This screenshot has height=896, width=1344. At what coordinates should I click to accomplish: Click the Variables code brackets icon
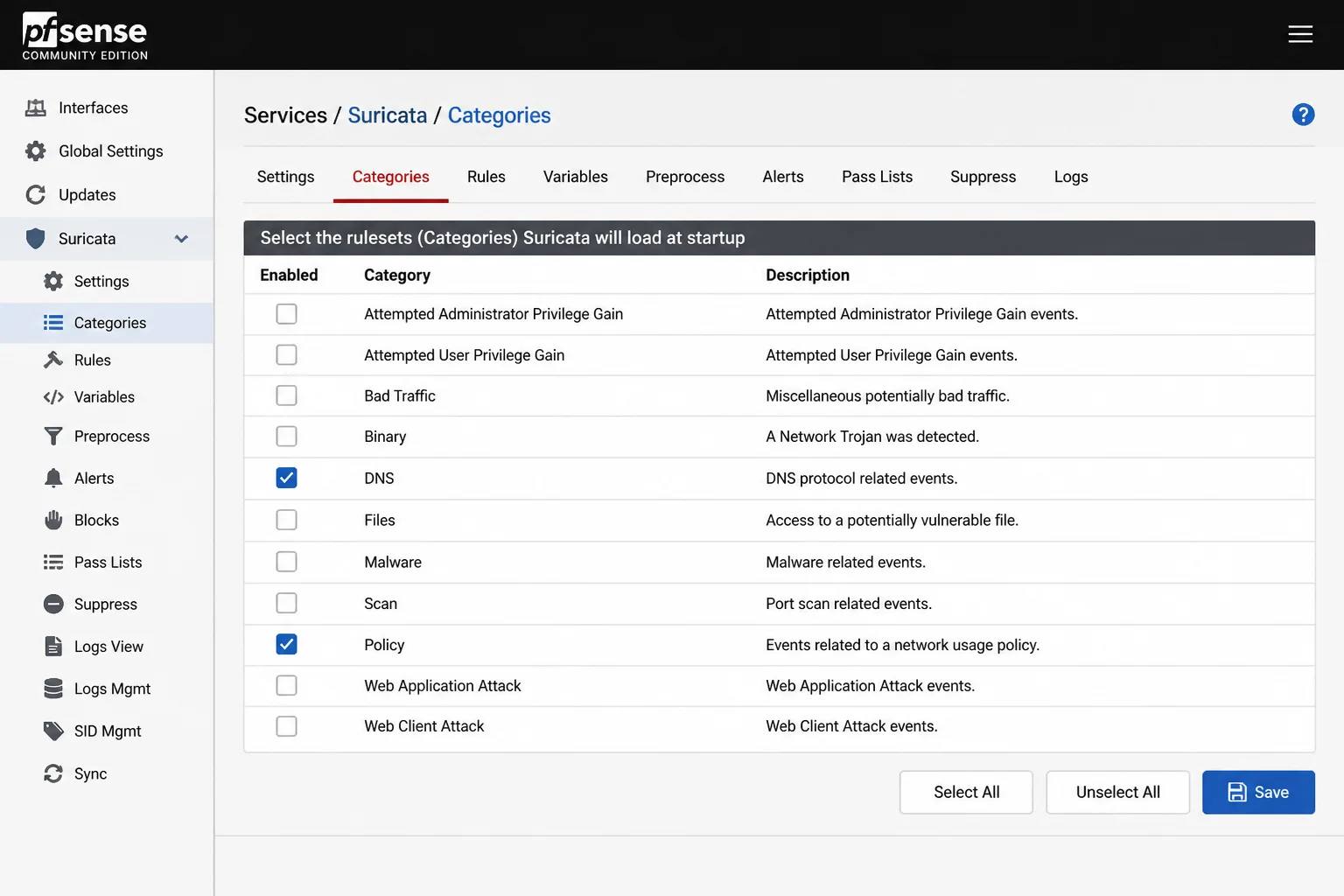(x=53, y=397)
